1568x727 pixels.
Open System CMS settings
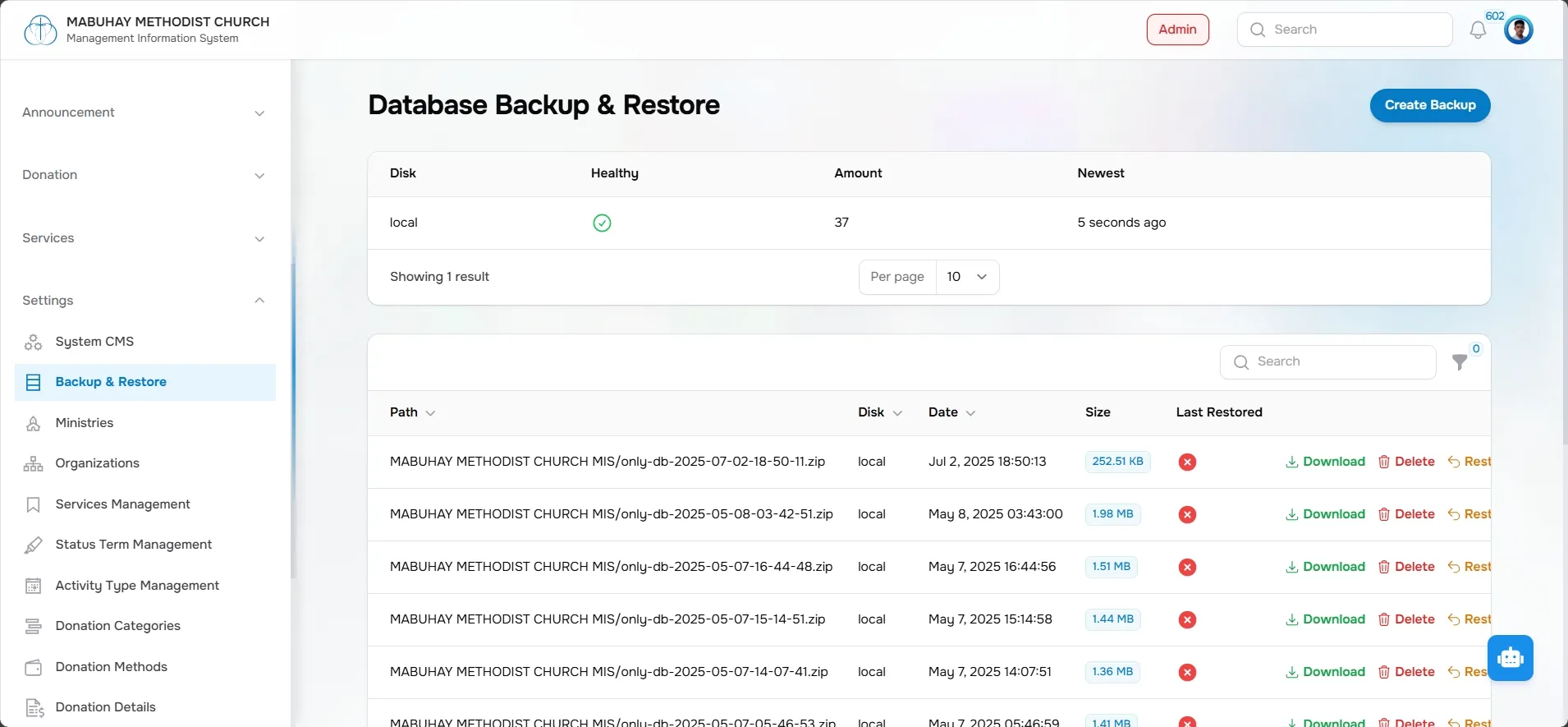click(x=144, y=342)
